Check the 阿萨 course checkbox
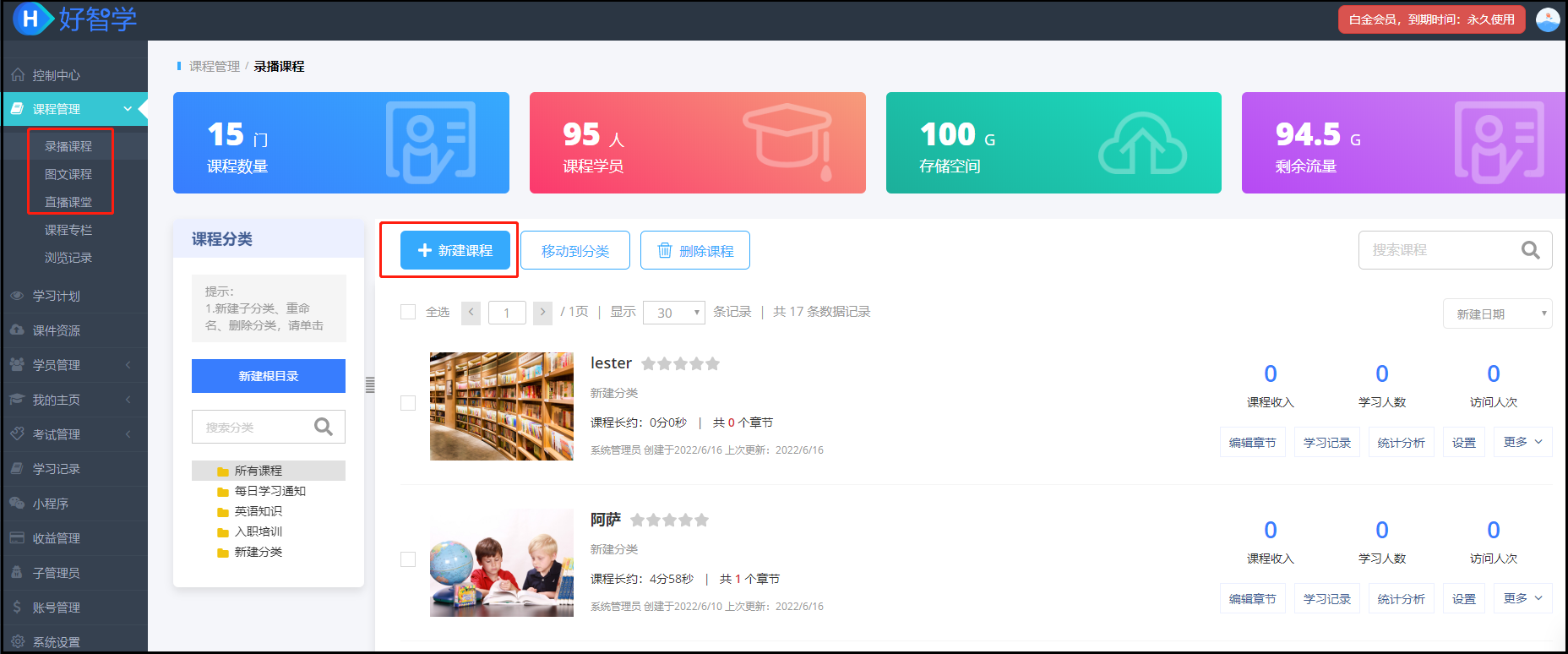 (x=408, y=559)
